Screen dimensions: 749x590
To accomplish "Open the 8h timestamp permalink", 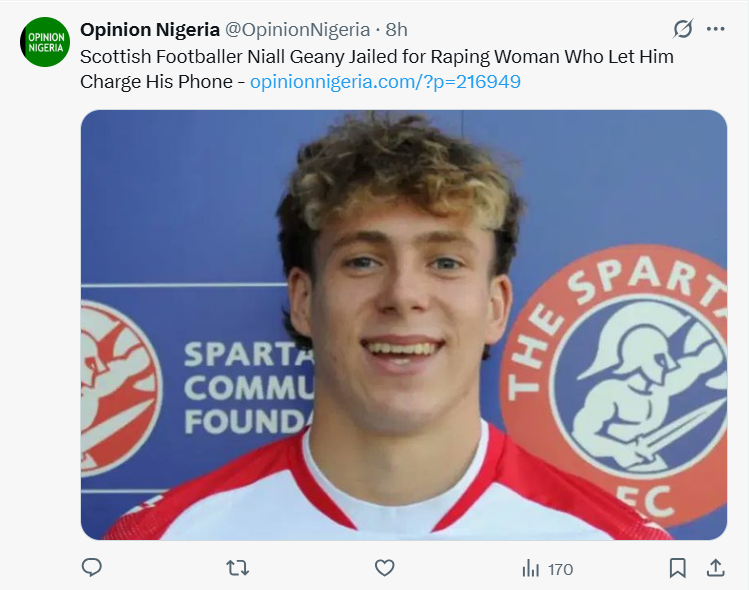I will pos(396,29).
